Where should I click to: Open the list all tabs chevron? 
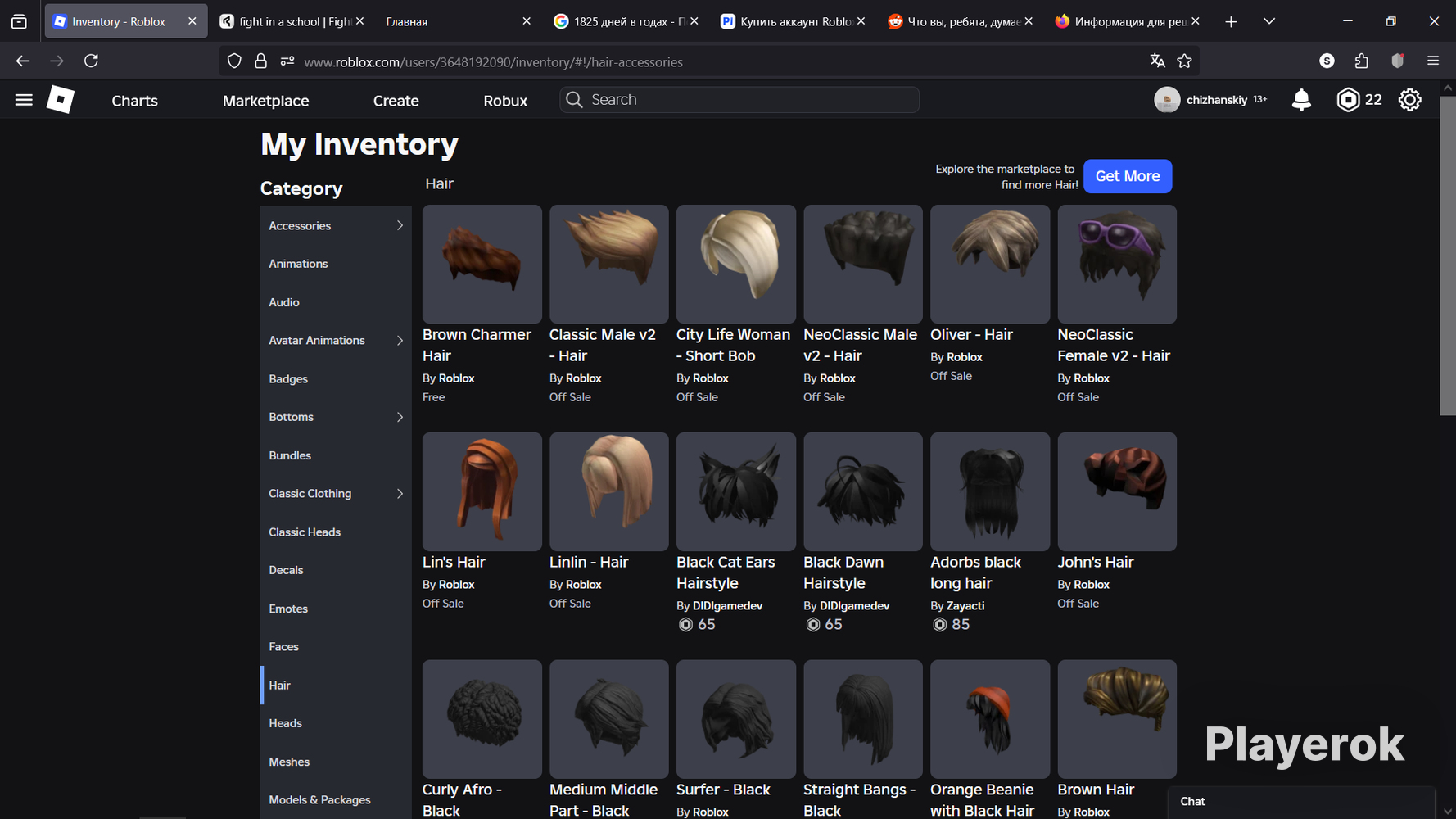point(1269,21)
